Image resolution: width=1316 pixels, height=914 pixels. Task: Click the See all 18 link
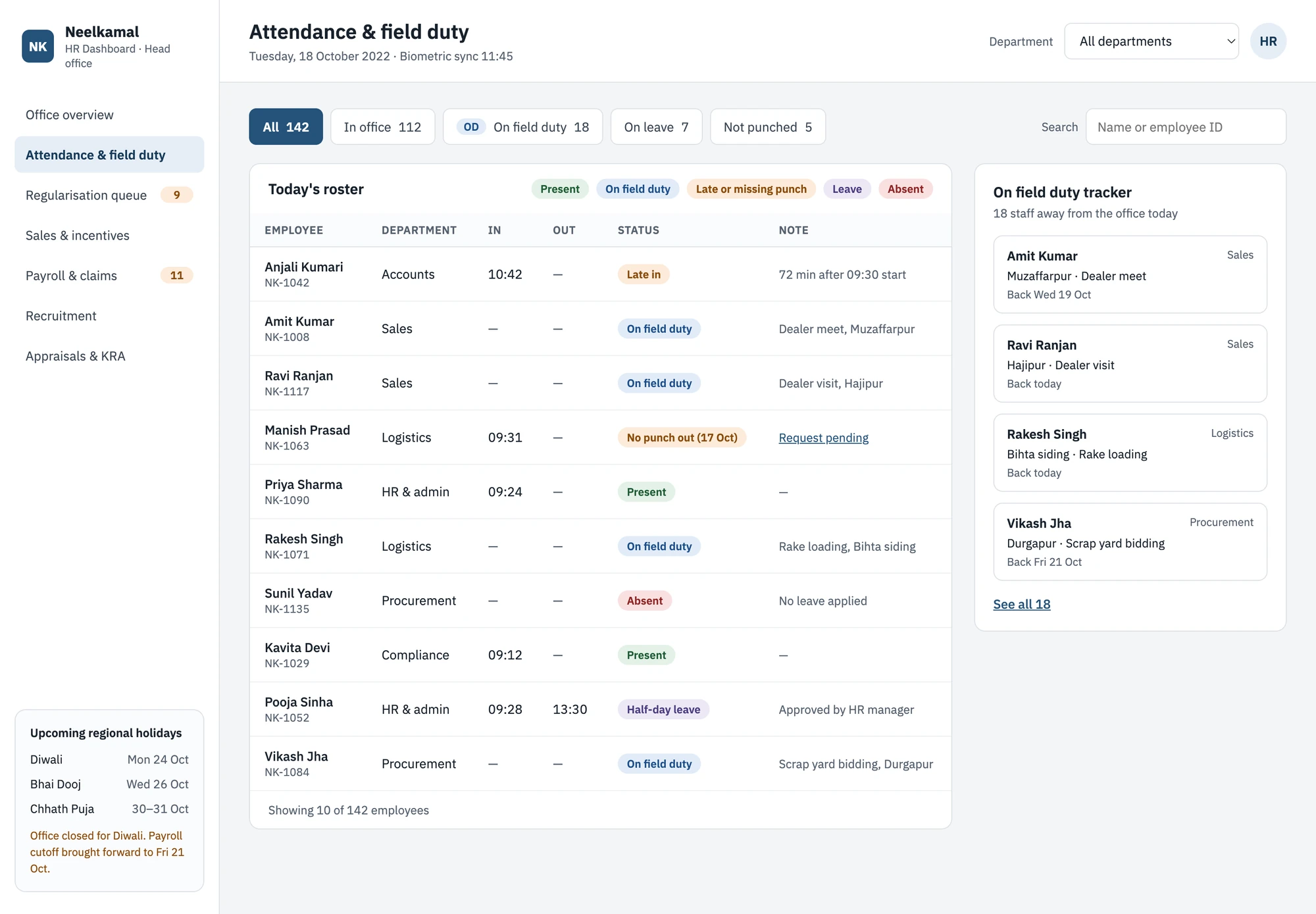click(1021, 604)
